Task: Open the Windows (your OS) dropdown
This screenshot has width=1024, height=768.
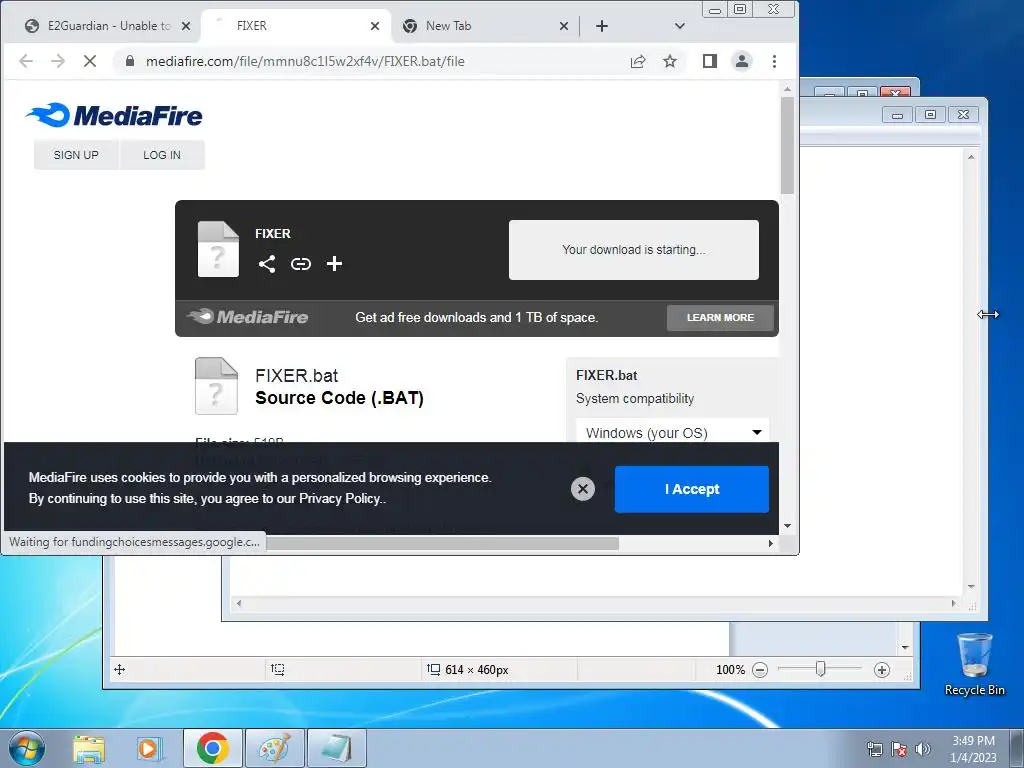Action: pos(673,432)
